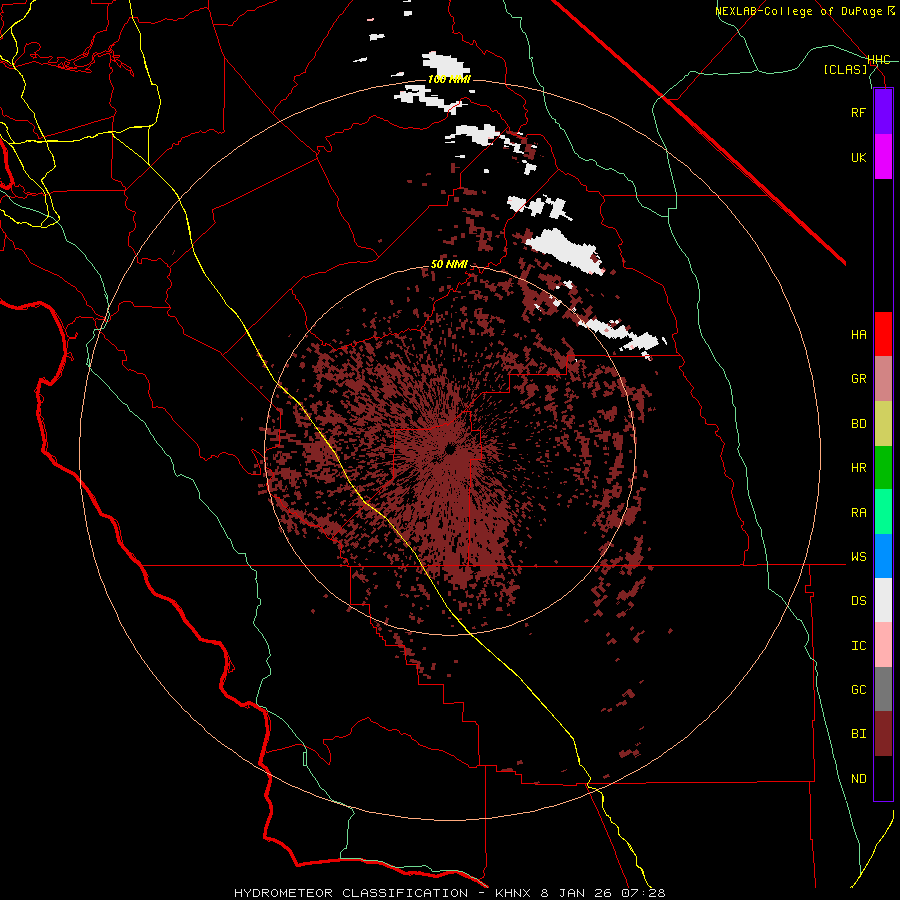Click the white DS legend swatch

pos(883,600)
